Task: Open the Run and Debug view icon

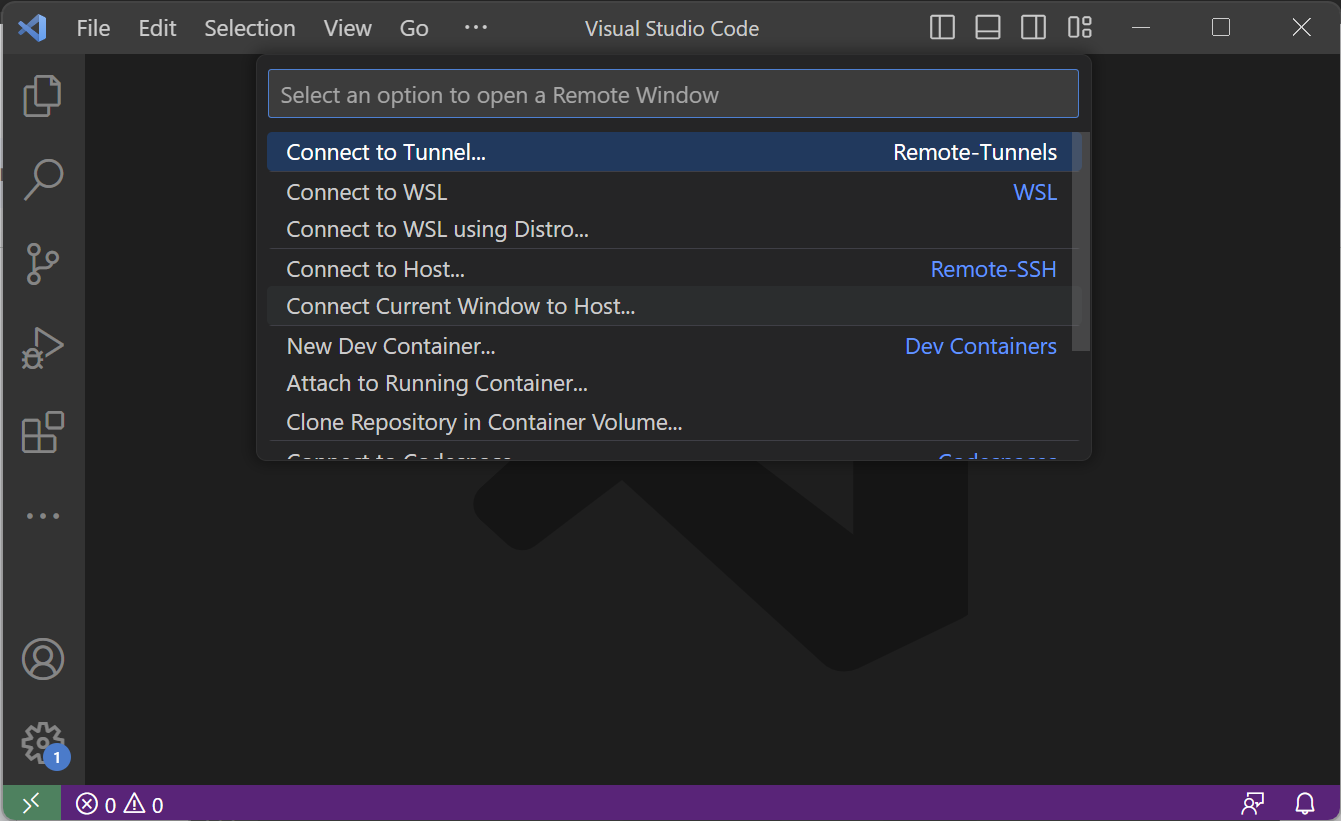Action: coord(42,348)
